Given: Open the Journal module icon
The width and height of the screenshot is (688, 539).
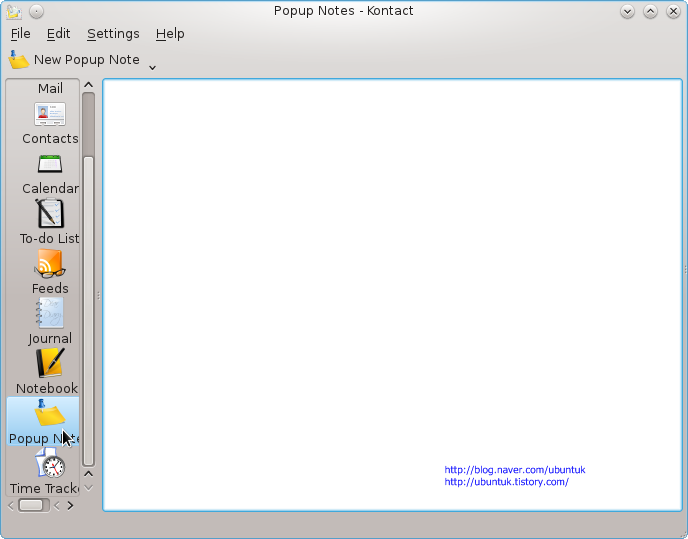Looking at the screenshot, I should 50,313.
